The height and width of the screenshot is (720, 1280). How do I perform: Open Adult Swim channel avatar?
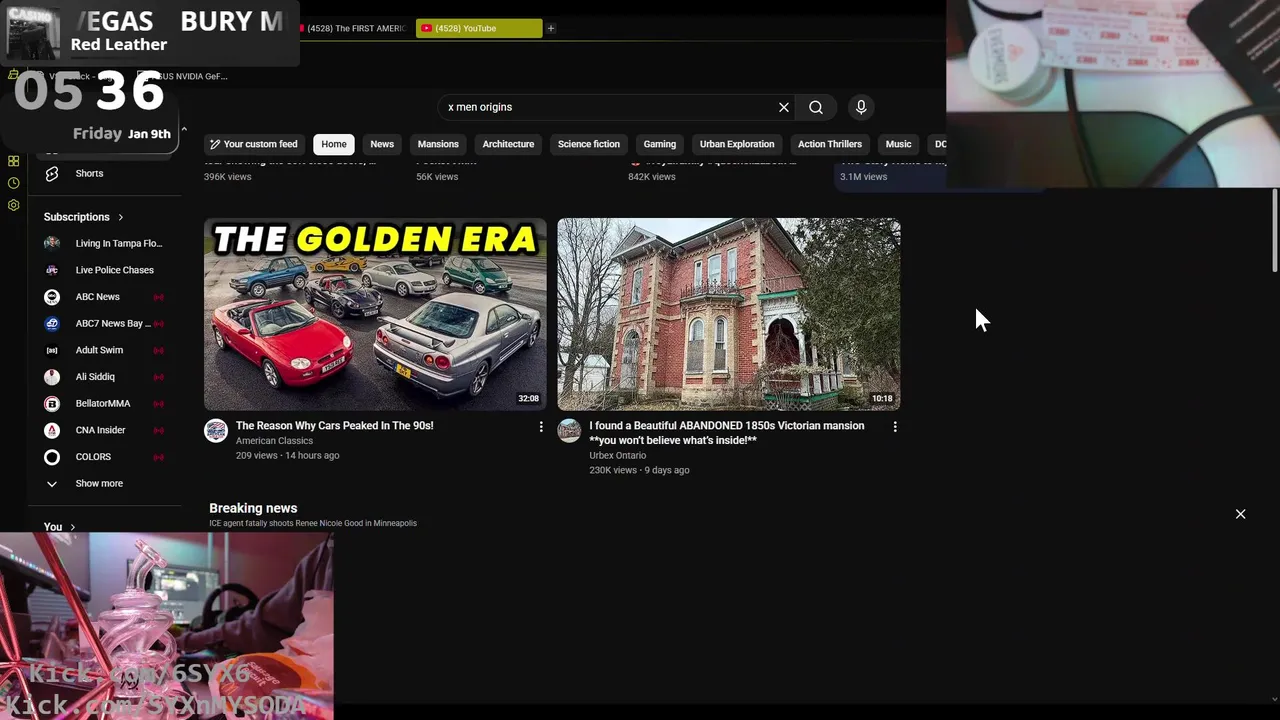(x=52, y=350)
